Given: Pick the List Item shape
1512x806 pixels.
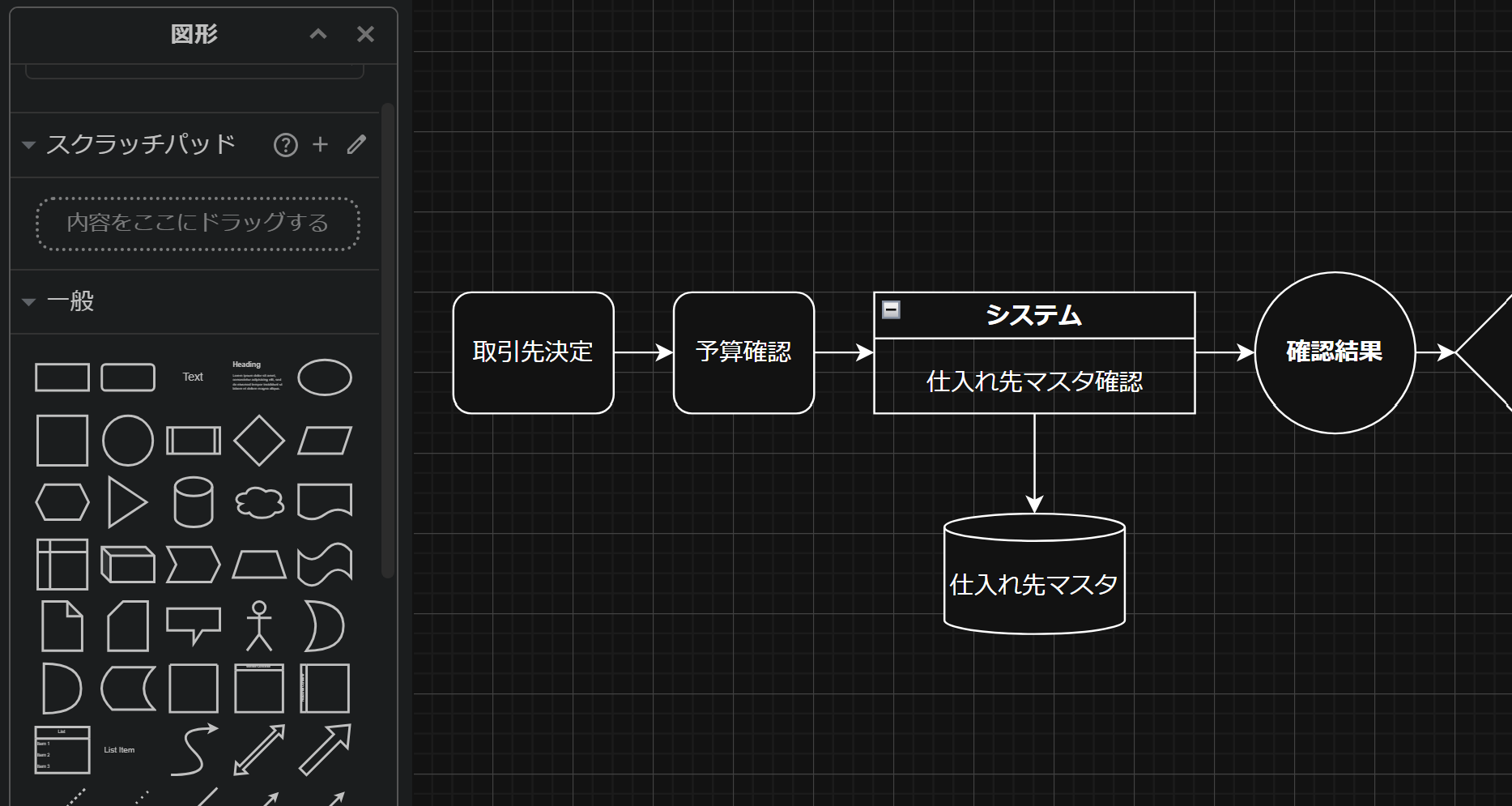Looking at the screenshot, I should (120, 750).
